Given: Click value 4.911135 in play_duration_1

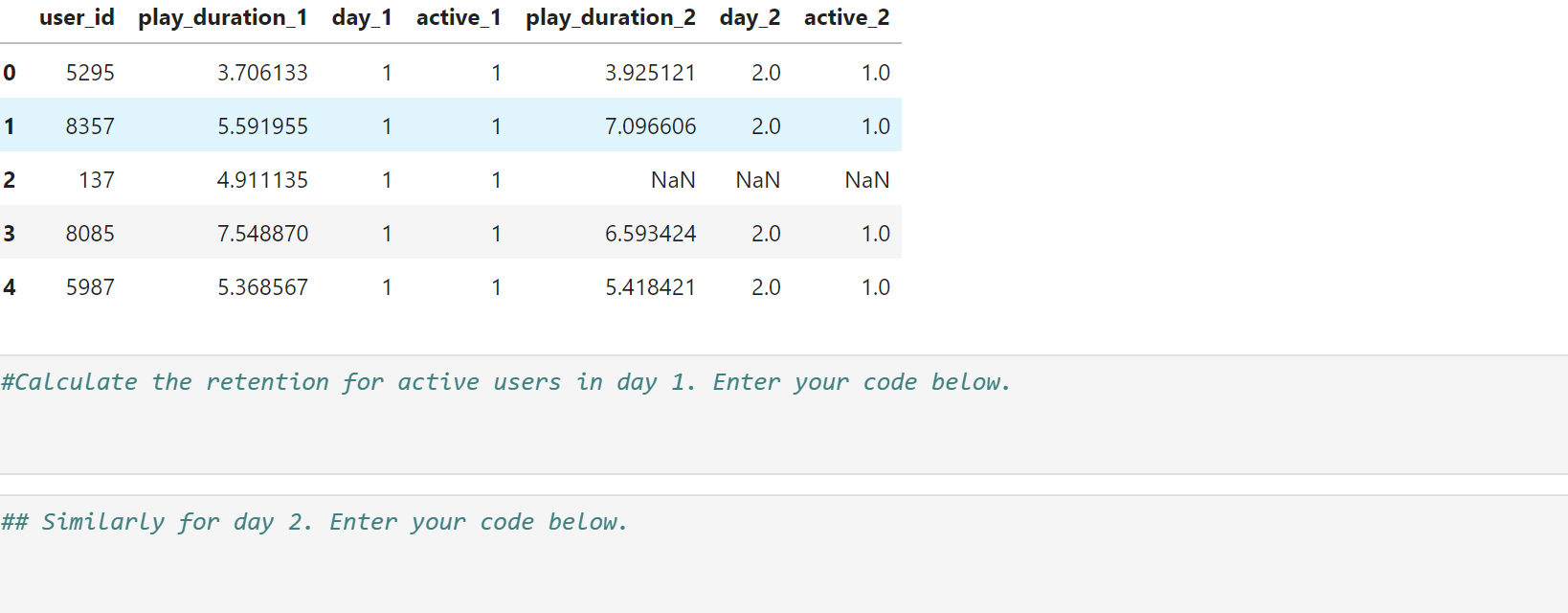Looking at the screenshot, I should click(x=262, y=180).
